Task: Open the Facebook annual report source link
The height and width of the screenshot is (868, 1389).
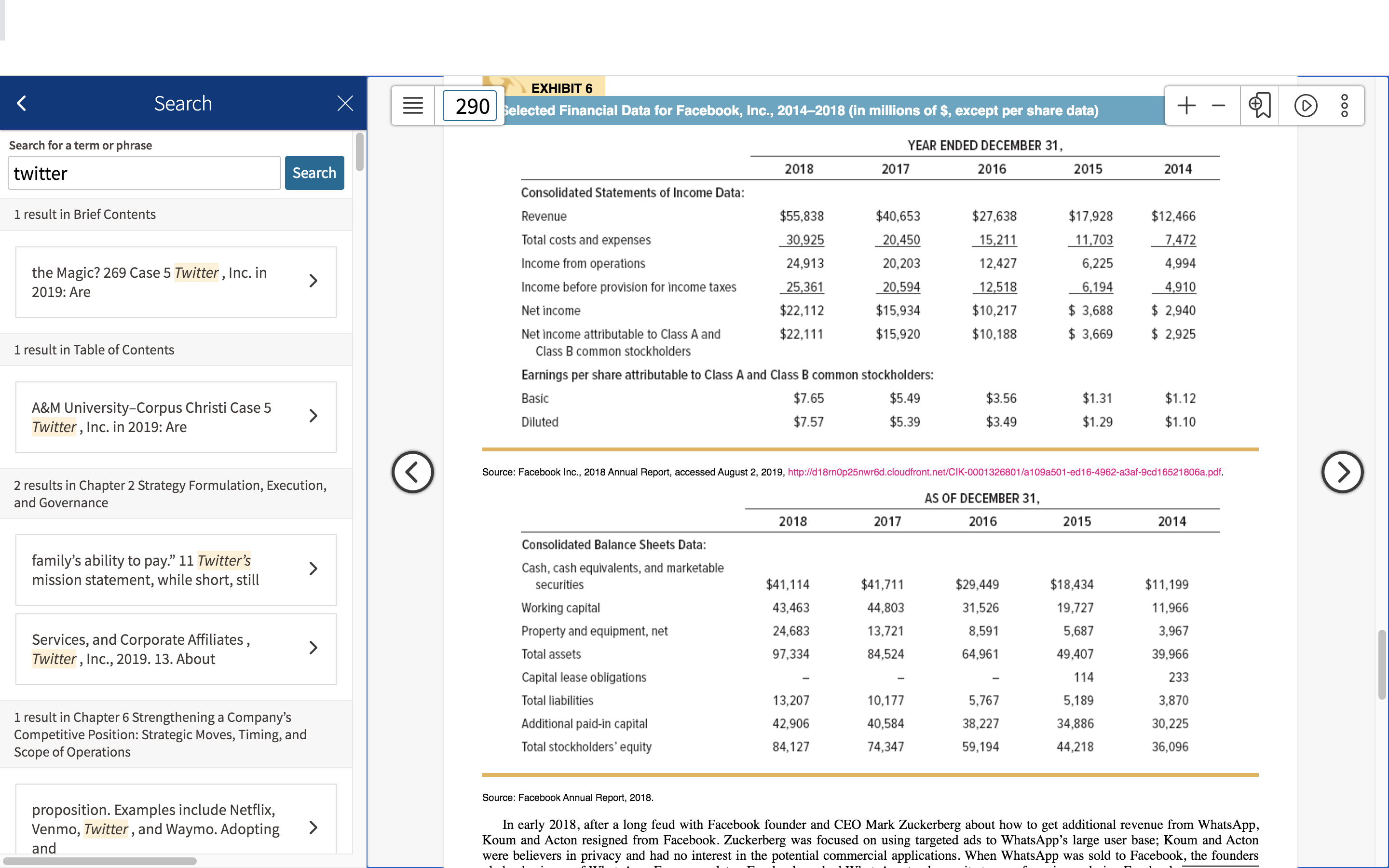Action: pyautogui.click(x=1004, y=472)
